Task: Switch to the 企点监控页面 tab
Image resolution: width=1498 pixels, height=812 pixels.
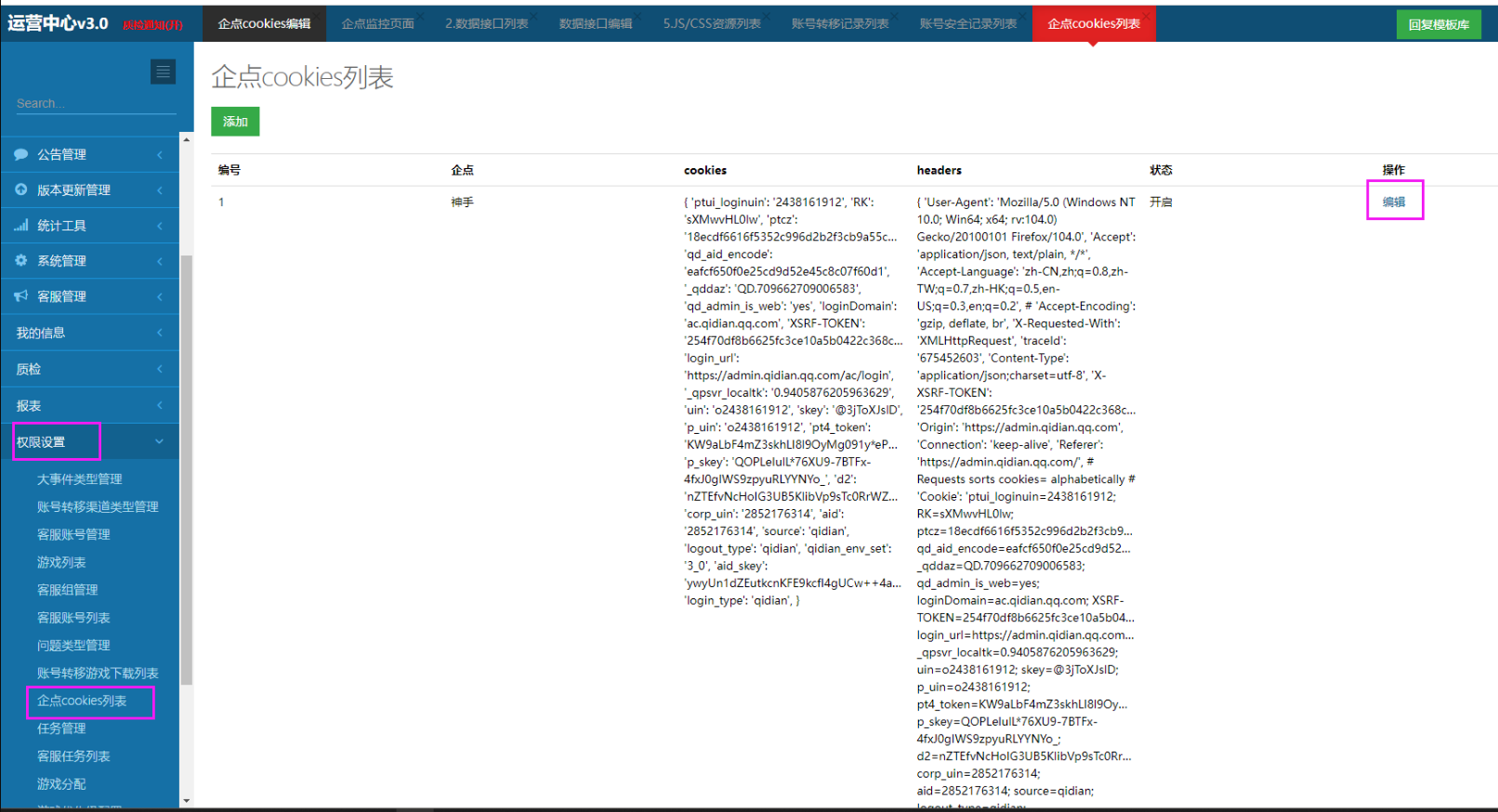Action: (x=377, y=23)
